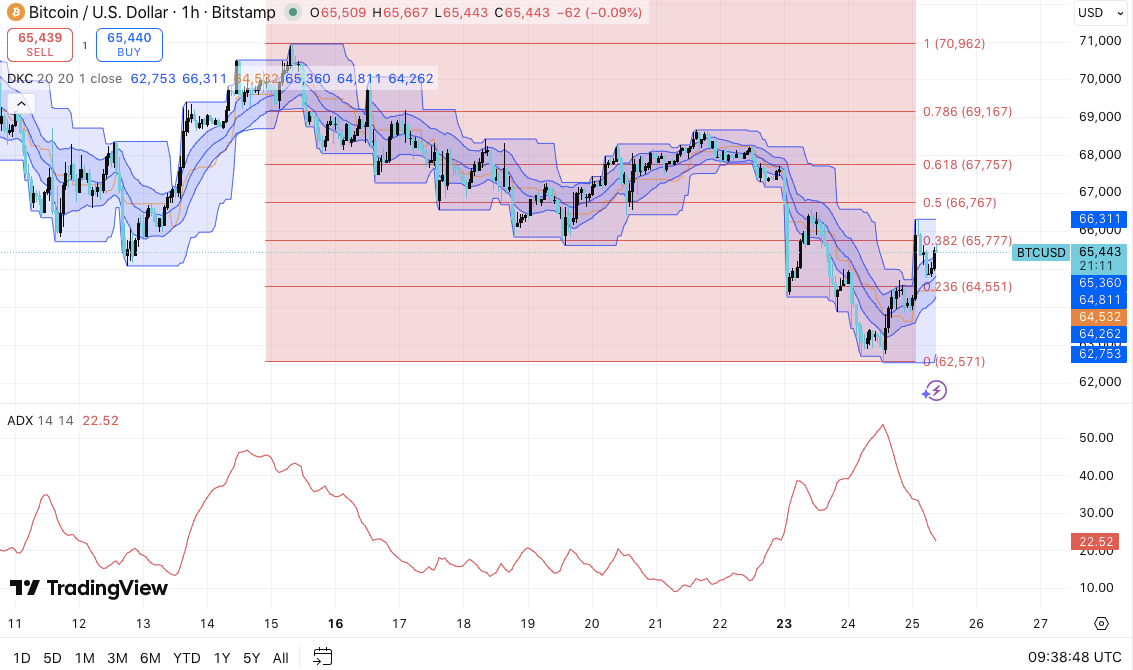The height and width of the screenshot is (670, 1133).
Task: Select the 5D time range
Action: [x=52, y=658]
